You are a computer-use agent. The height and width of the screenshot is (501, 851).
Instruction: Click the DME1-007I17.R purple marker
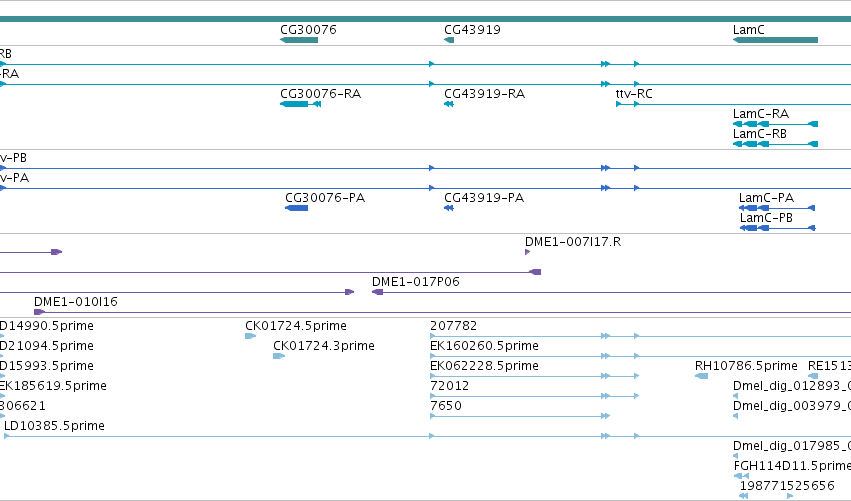point(528,252)
